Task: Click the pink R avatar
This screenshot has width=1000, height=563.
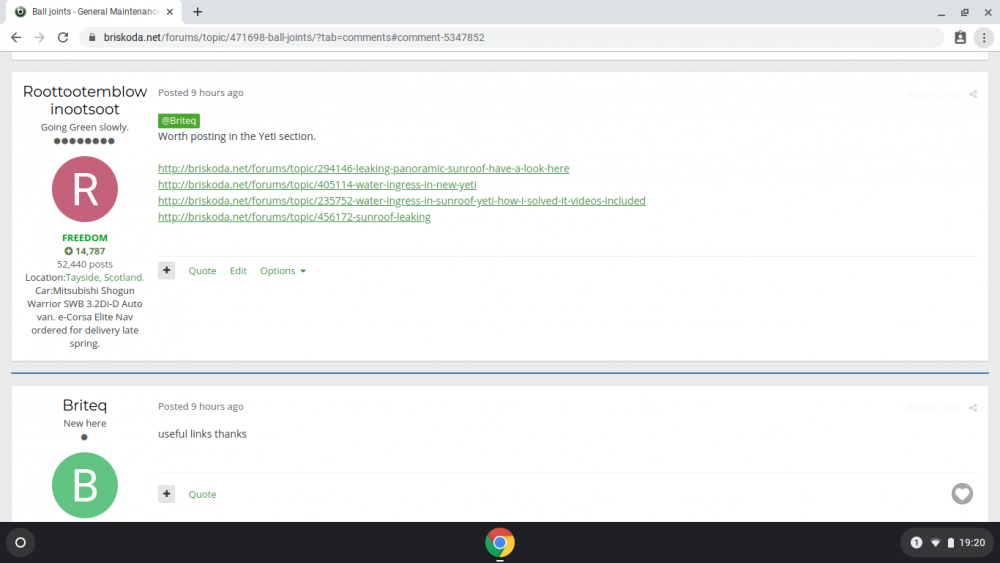Action: coord(85,189)
